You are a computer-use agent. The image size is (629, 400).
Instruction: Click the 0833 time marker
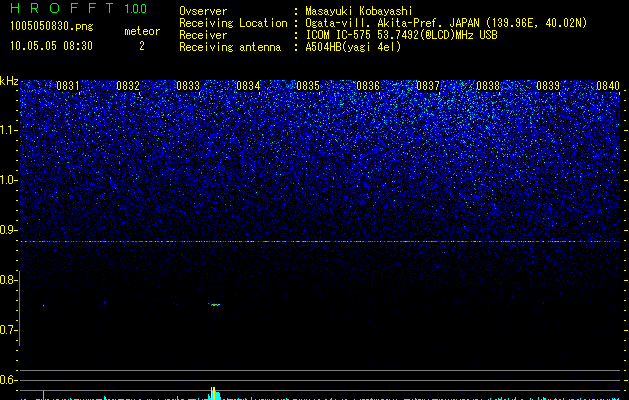pyautogui.click(x=188, y=86)
